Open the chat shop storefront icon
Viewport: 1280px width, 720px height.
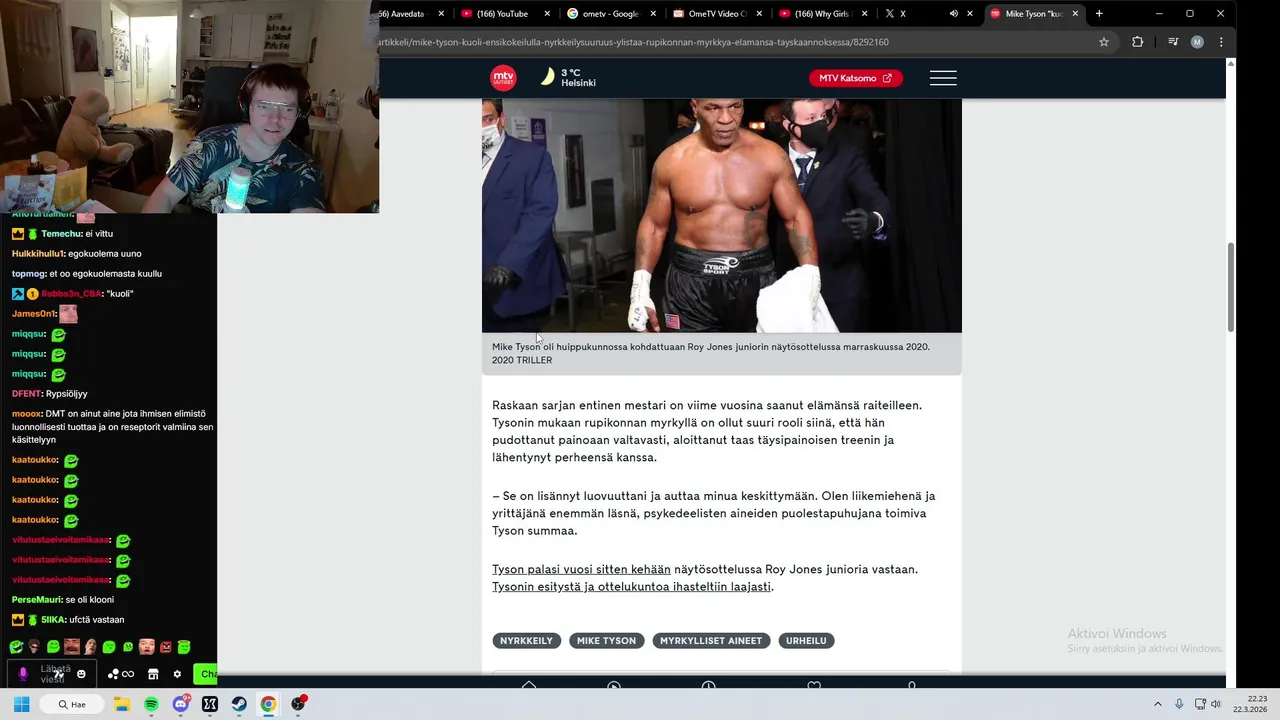point(153,674)
